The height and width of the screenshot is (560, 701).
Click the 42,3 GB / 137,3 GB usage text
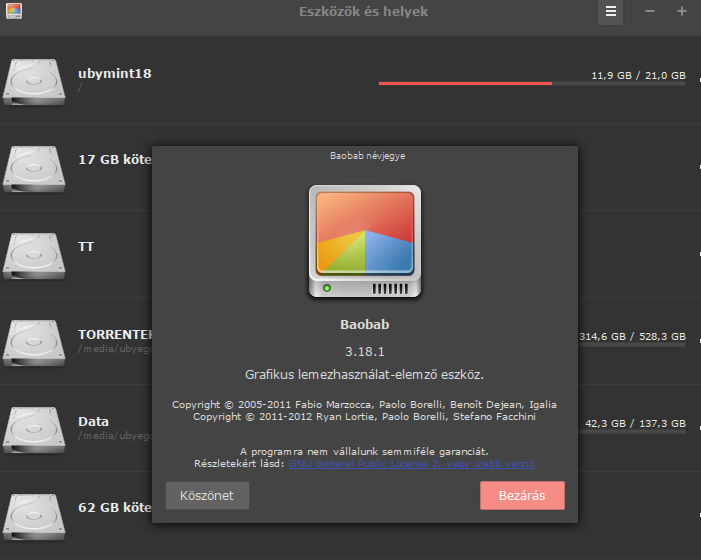pos(635,423)
